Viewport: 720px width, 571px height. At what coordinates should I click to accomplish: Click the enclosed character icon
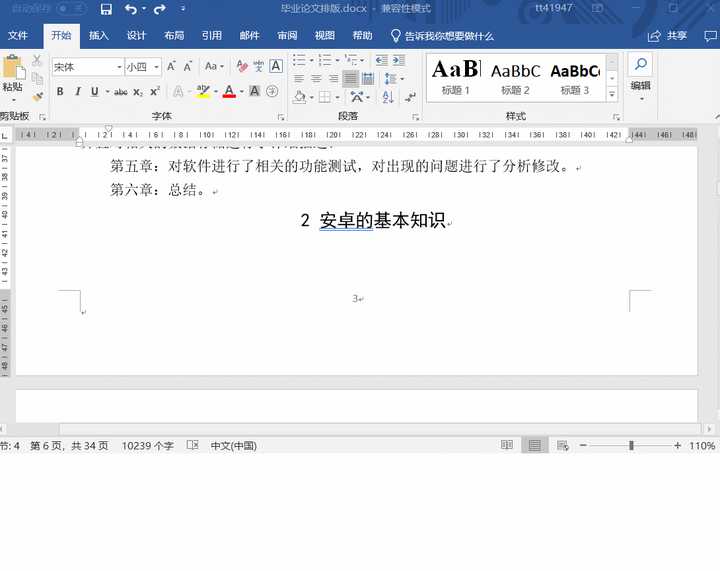[272, 91]
